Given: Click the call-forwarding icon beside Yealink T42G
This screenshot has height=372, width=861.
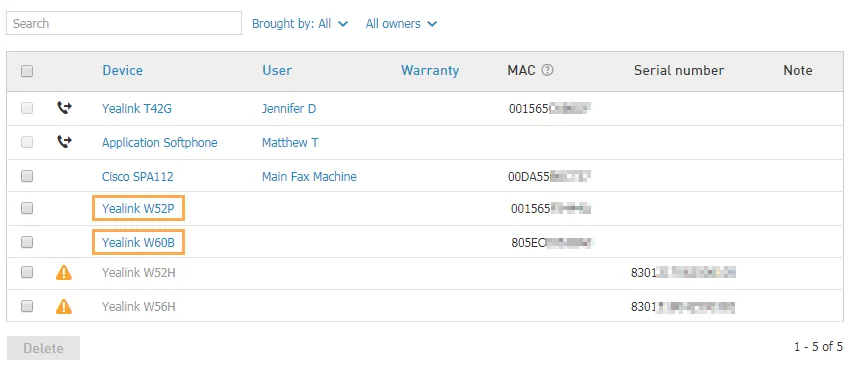Looking at the screenshot, I should pyautogui.click(x=64, y=108).
